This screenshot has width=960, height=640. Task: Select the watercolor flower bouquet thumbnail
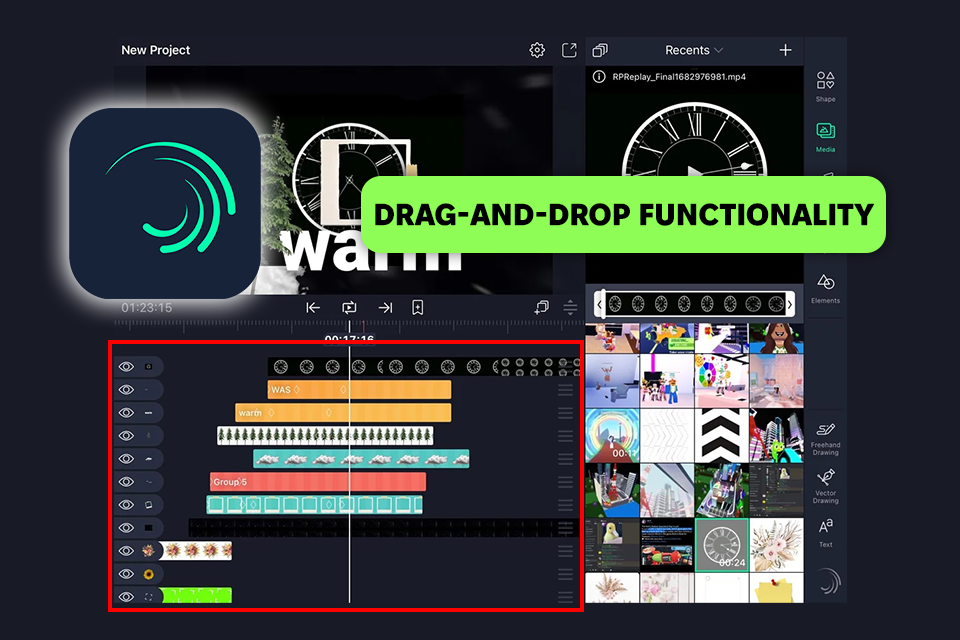(776, 545)
